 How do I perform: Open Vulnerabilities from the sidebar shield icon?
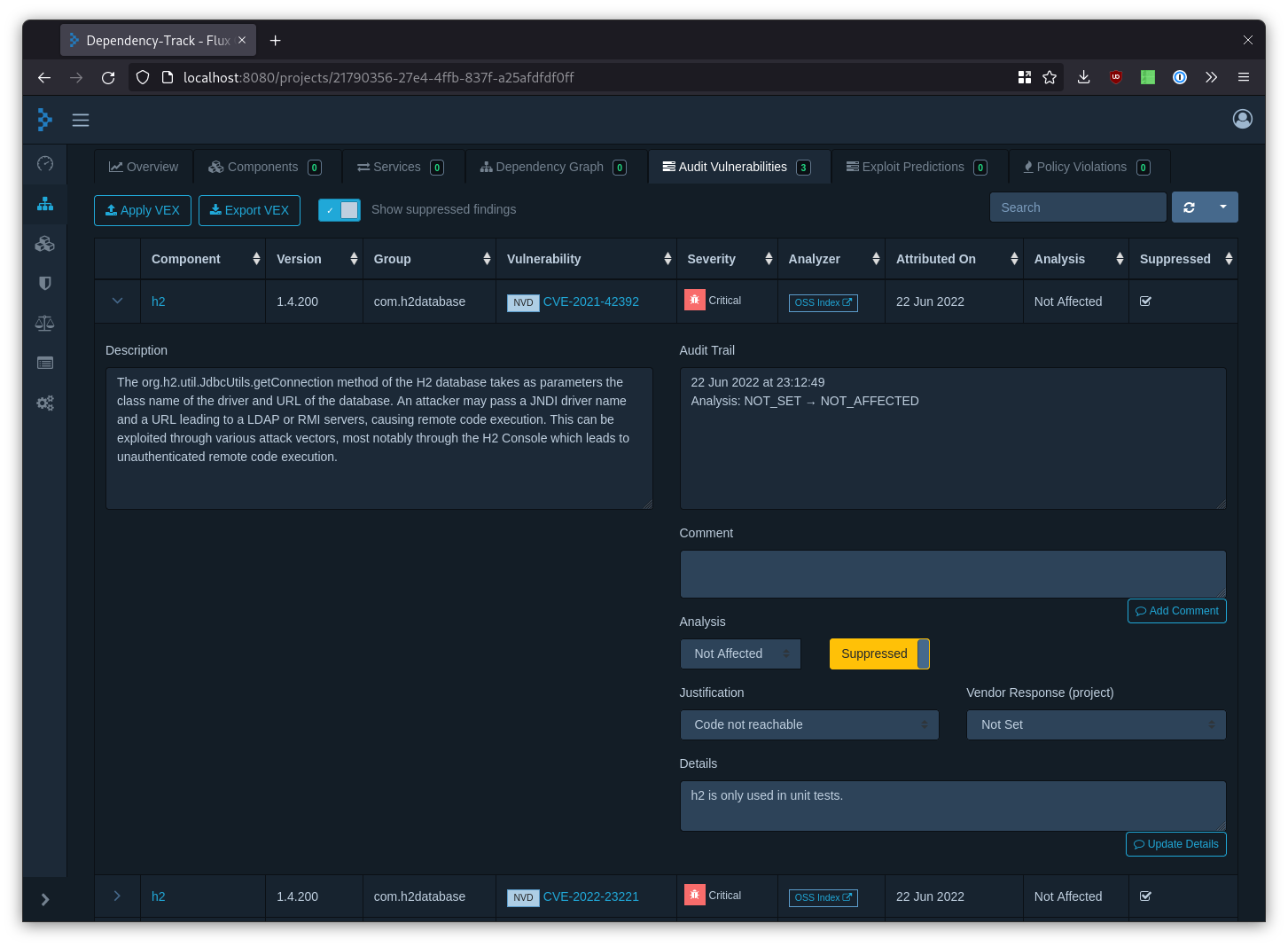pos(45,283)
